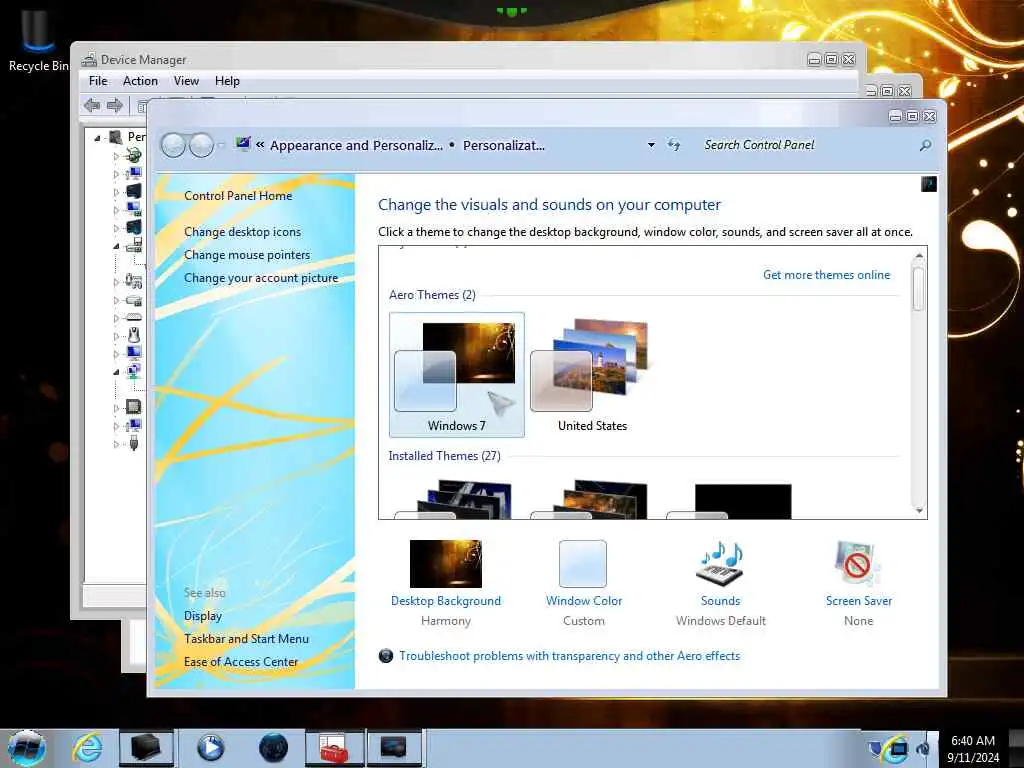Image resolution: width=1024 pixels, height=768 pixels.
Task: Select the Windows 7 Aero theme
Action: [456, 375]
